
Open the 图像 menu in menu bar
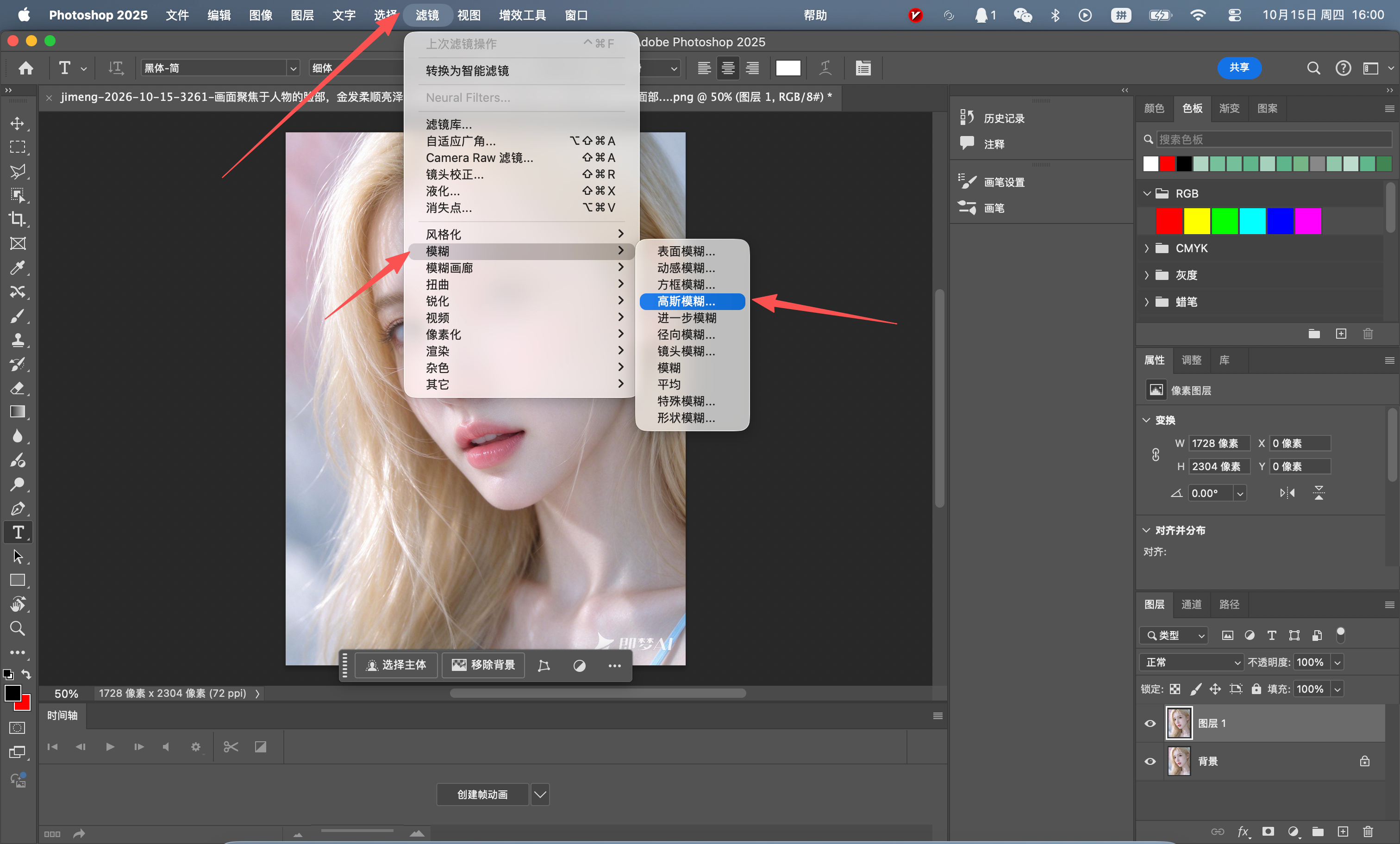pyautogui.click(x=260, y=15)
